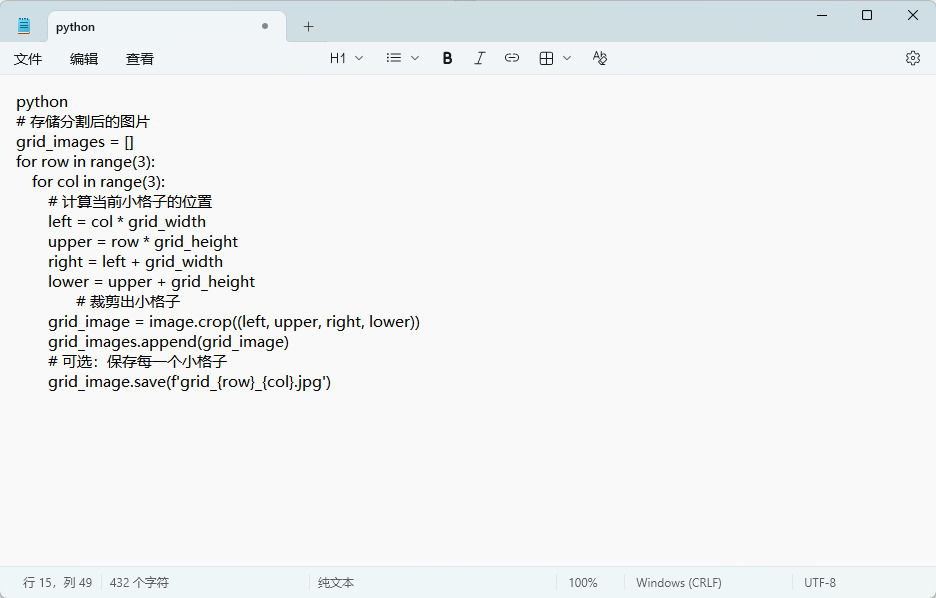The height and width of the screenshot is (598, 936).
Task: Click the line 'for row in range(3):'
Action: pyautogui.click(x=85, y=162)
